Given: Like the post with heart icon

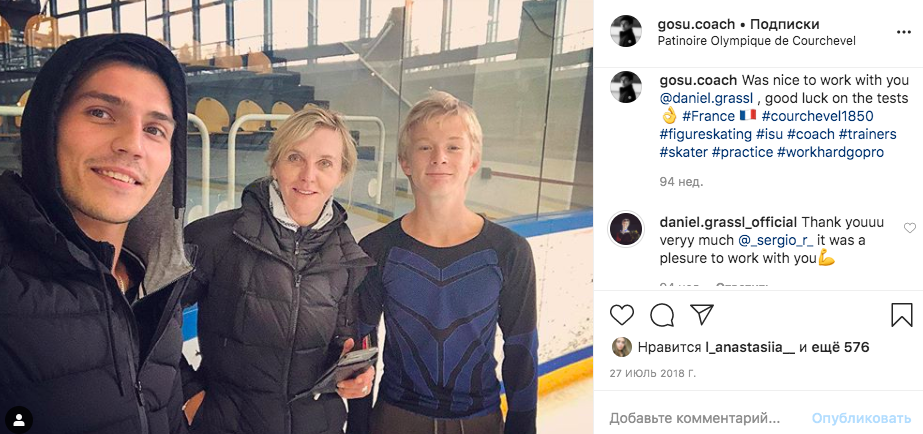Looking at the screenshot, I should coord(622,315).
